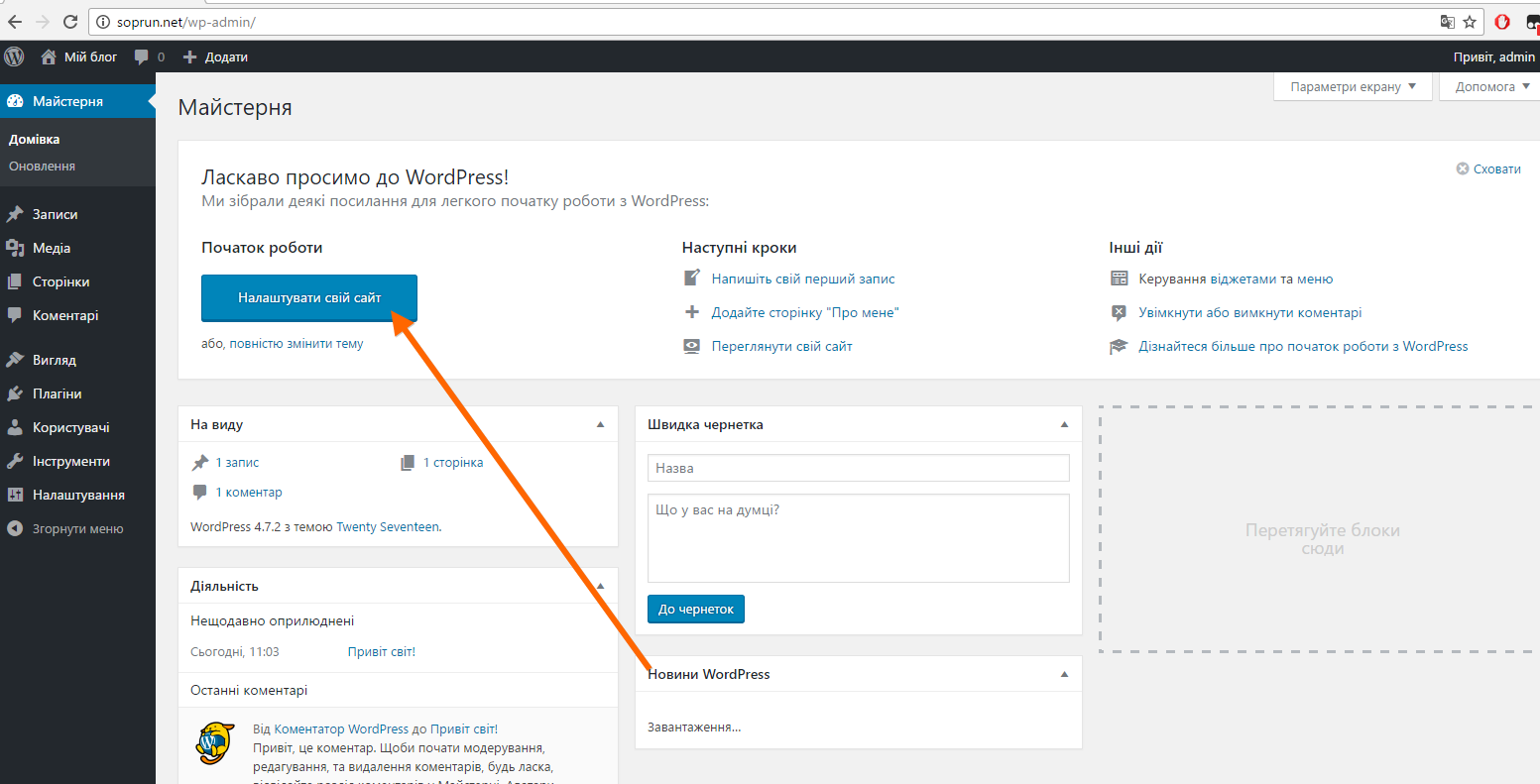Click the Додати new content menu
Image resolution: width=1540 pixels, height=784 pixels.
216,56
